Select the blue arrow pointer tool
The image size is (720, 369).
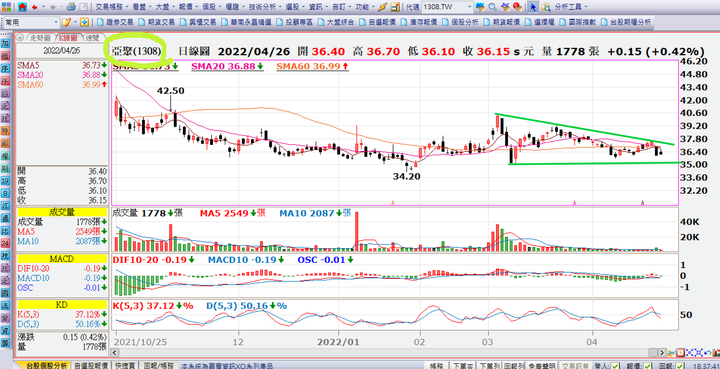(x=533, y=7)
